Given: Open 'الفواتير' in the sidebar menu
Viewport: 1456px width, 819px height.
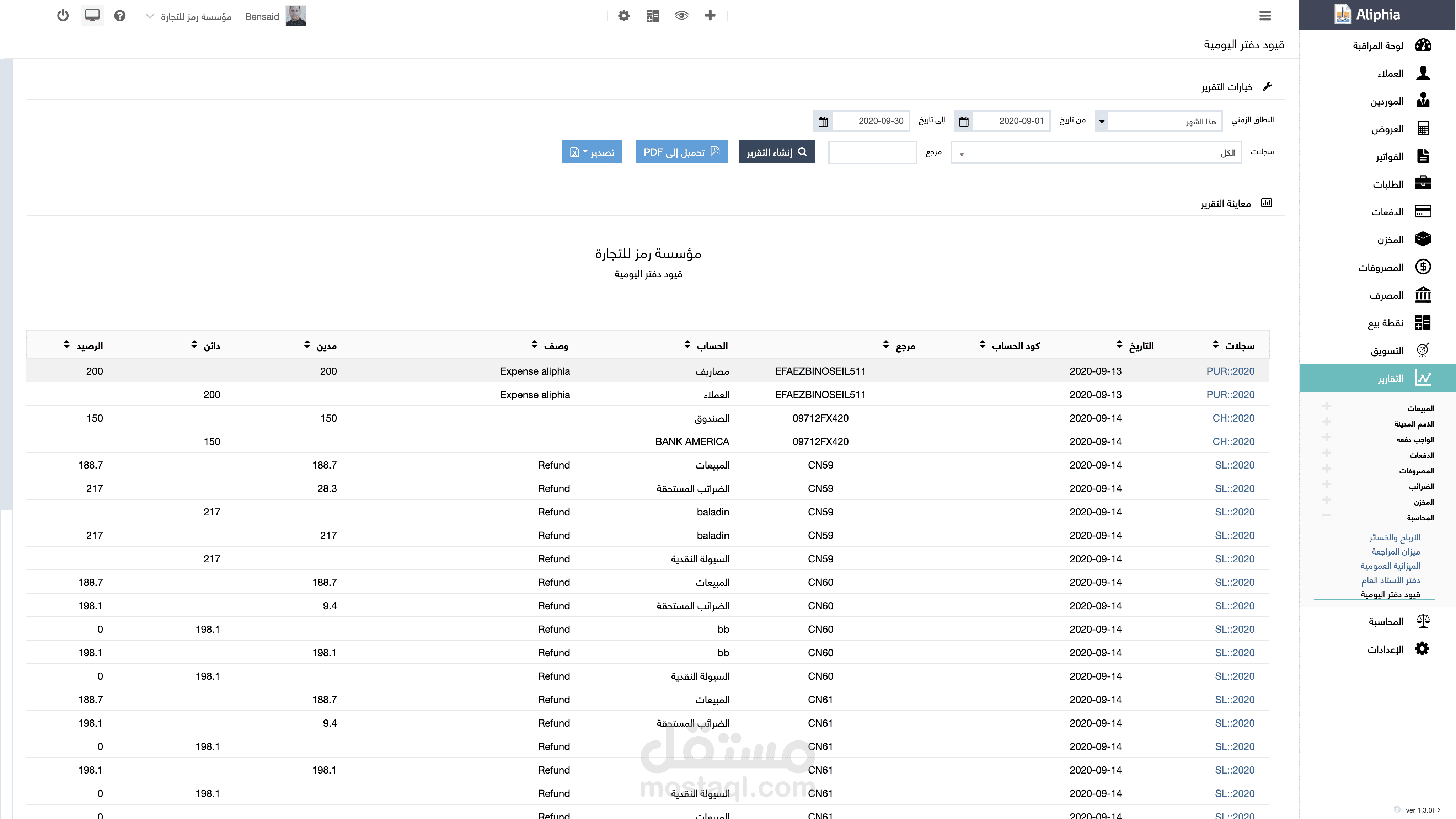Looking at the screenshot, I should (x=1389, y=156).
